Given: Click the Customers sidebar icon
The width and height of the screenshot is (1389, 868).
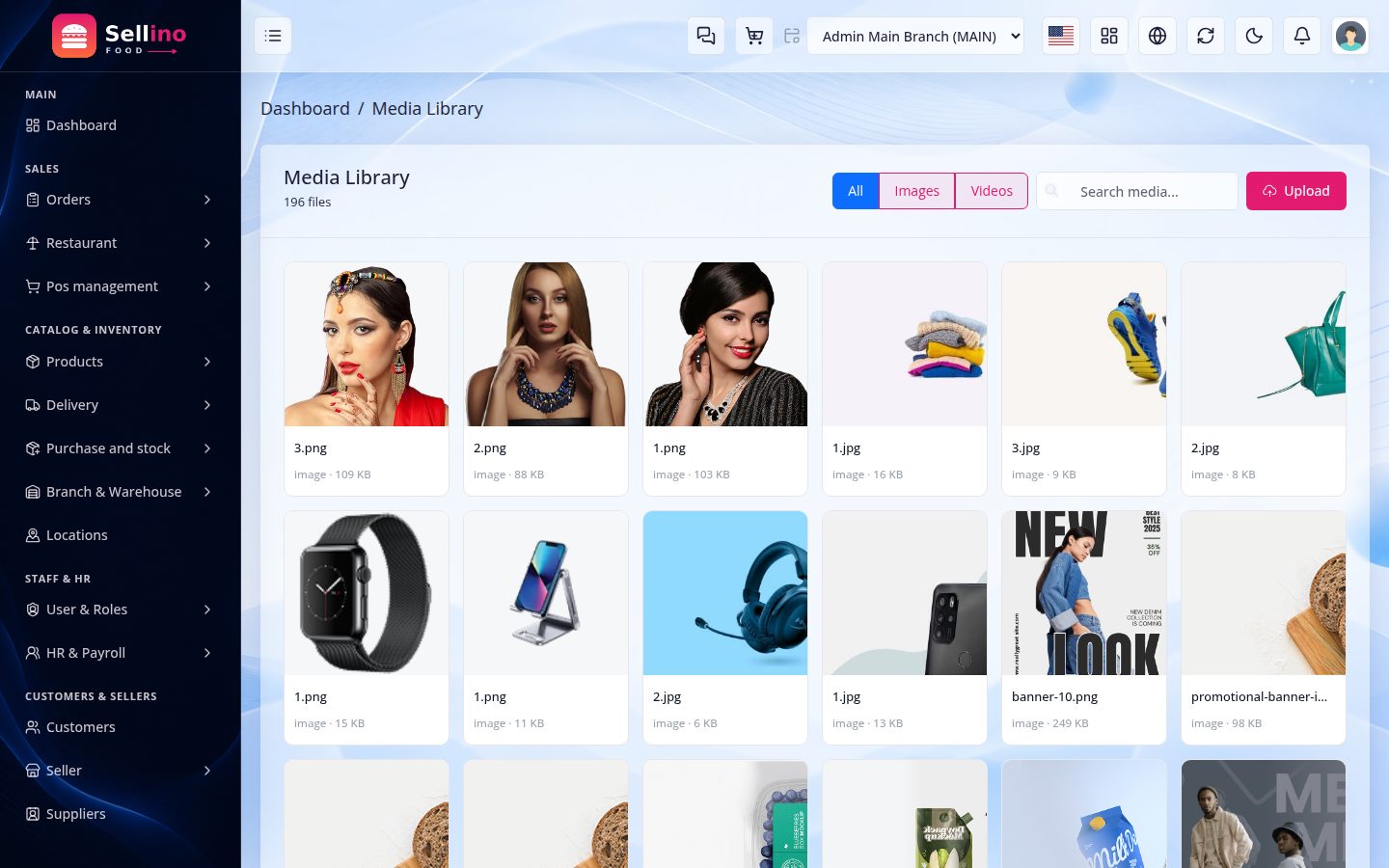Looking at the screenshot, I should (x=33, y=727).
